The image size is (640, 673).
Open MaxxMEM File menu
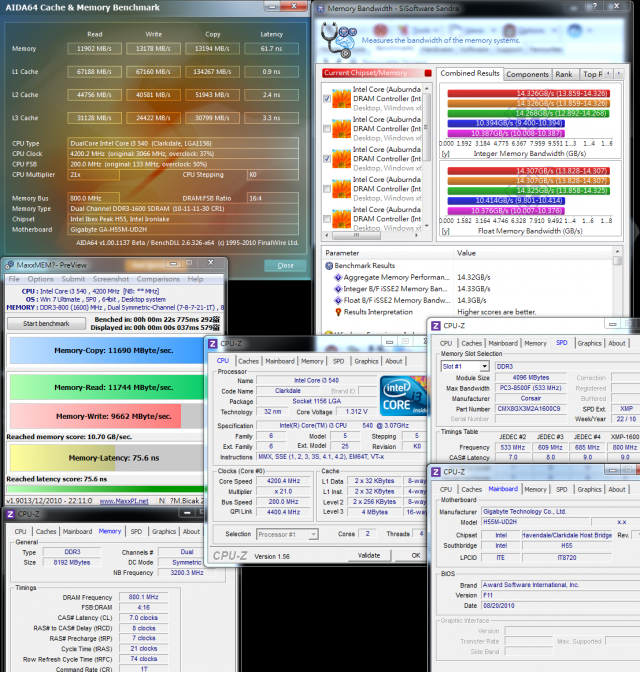[x=14, y=279]
